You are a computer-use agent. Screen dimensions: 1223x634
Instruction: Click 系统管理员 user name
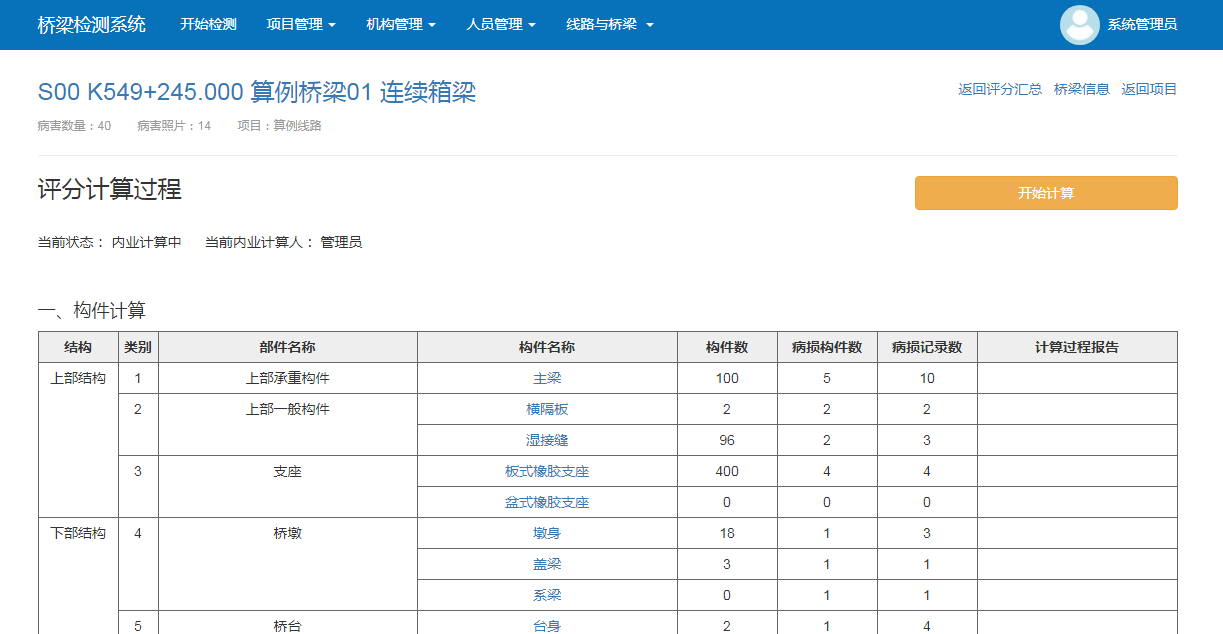pos(1142,25)
